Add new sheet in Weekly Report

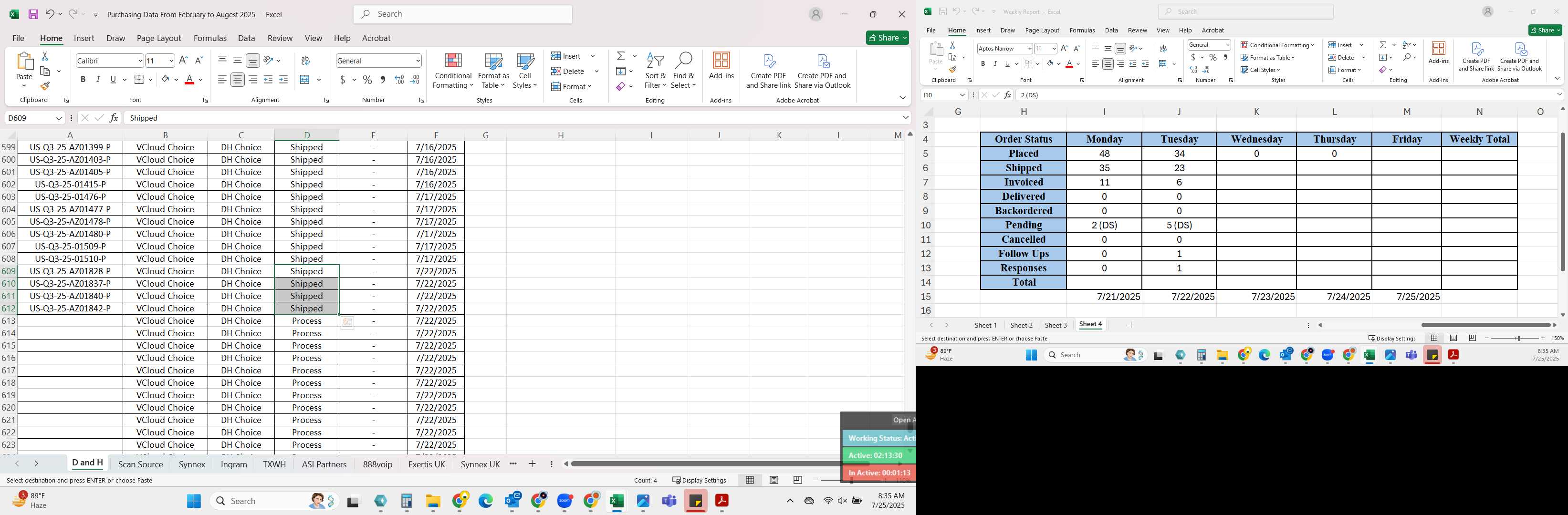pos(1131,325)
